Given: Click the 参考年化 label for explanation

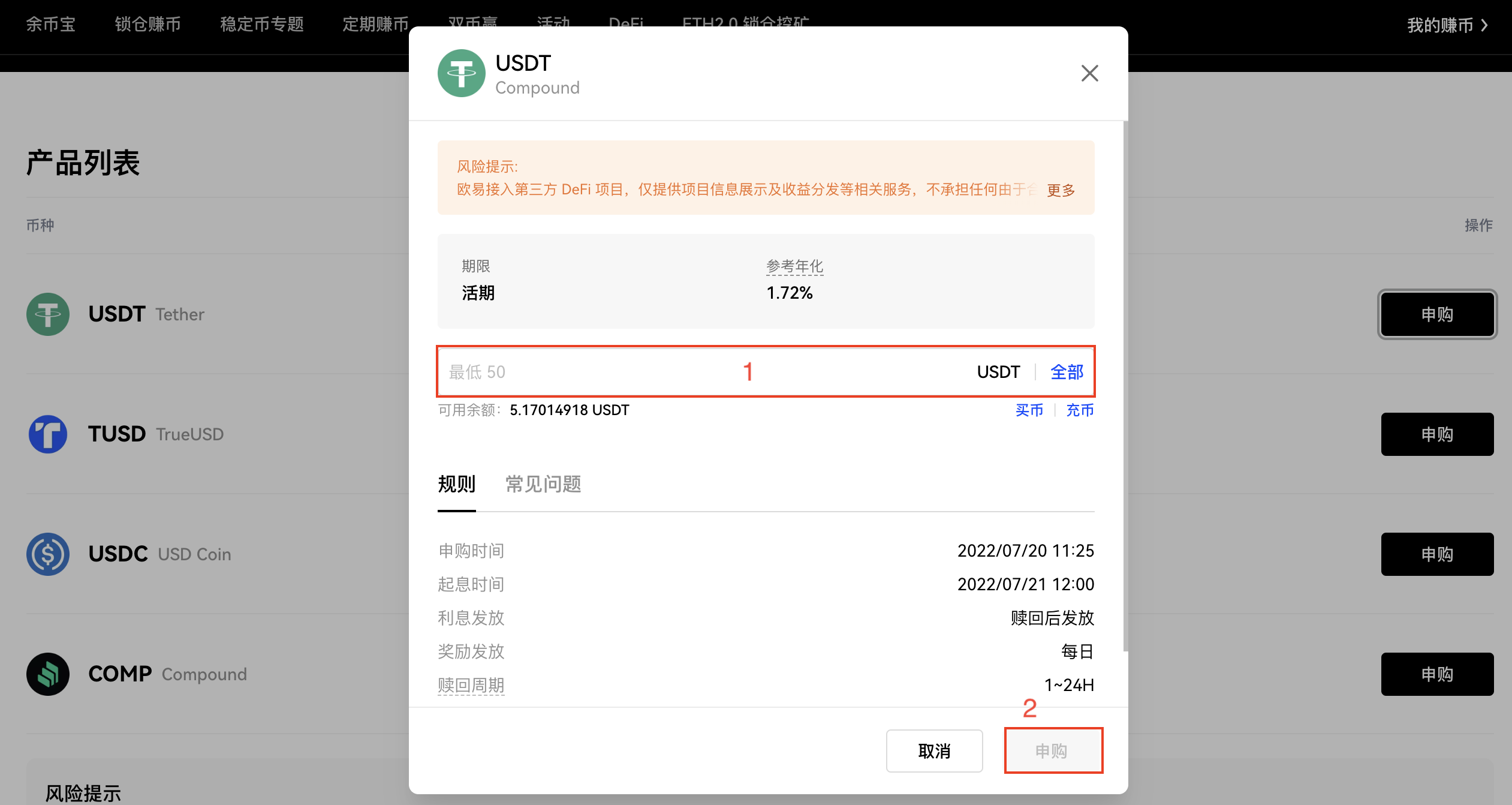Looking at the screenshot, I should [x=794, y=266].
